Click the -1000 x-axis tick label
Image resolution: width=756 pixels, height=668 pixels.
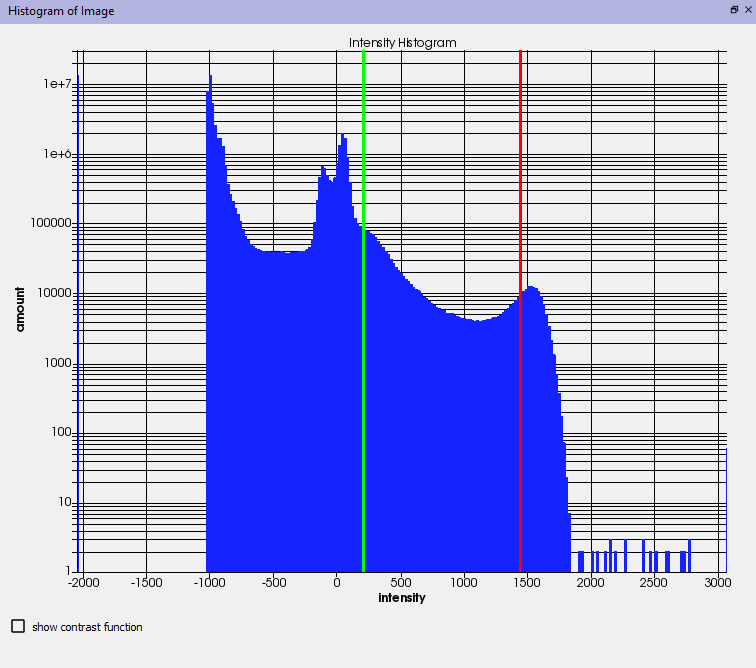click(x=209, y=583)
